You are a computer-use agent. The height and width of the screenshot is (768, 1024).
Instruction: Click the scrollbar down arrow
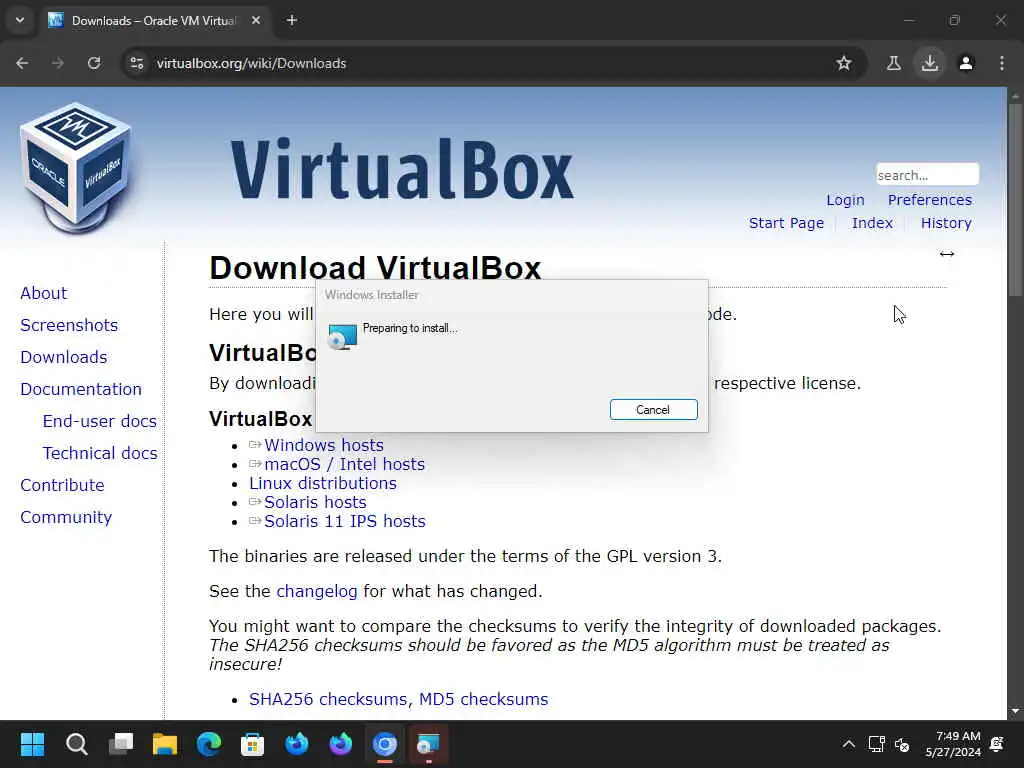pyautogui.click(x=1015, y=711)
